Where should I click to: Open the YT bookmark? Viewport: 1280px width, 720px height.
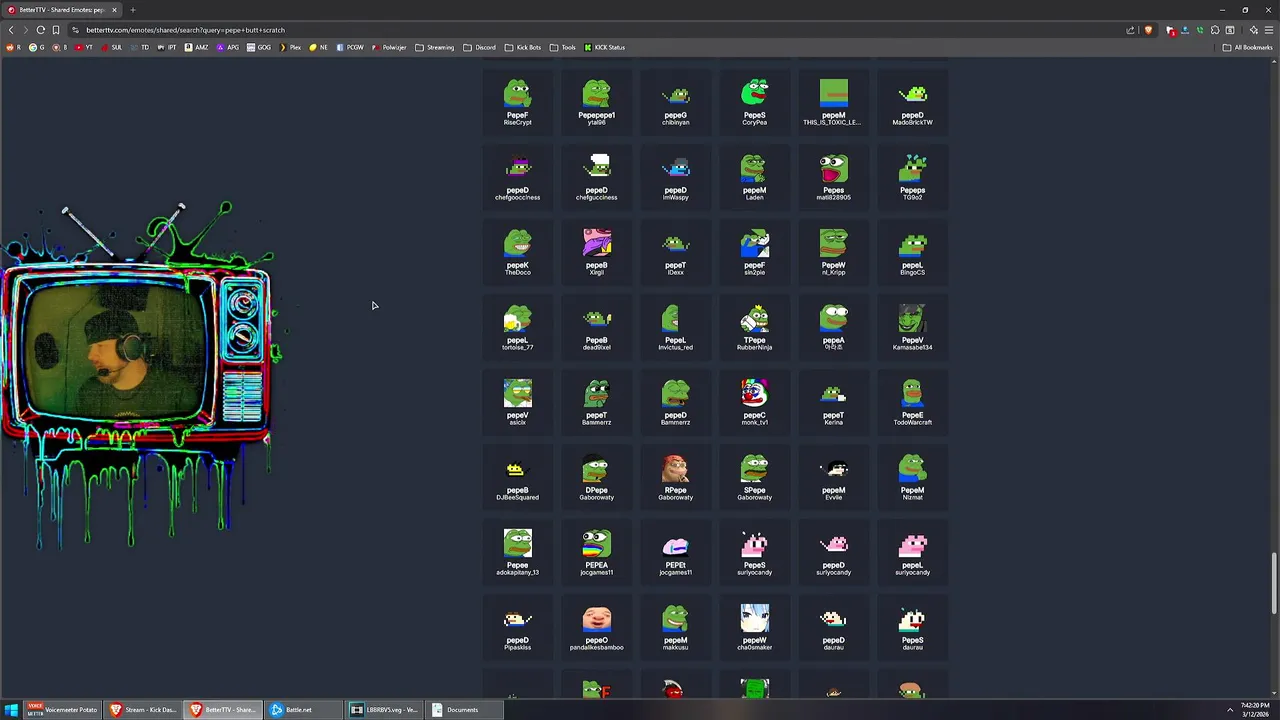coord(84,47)
